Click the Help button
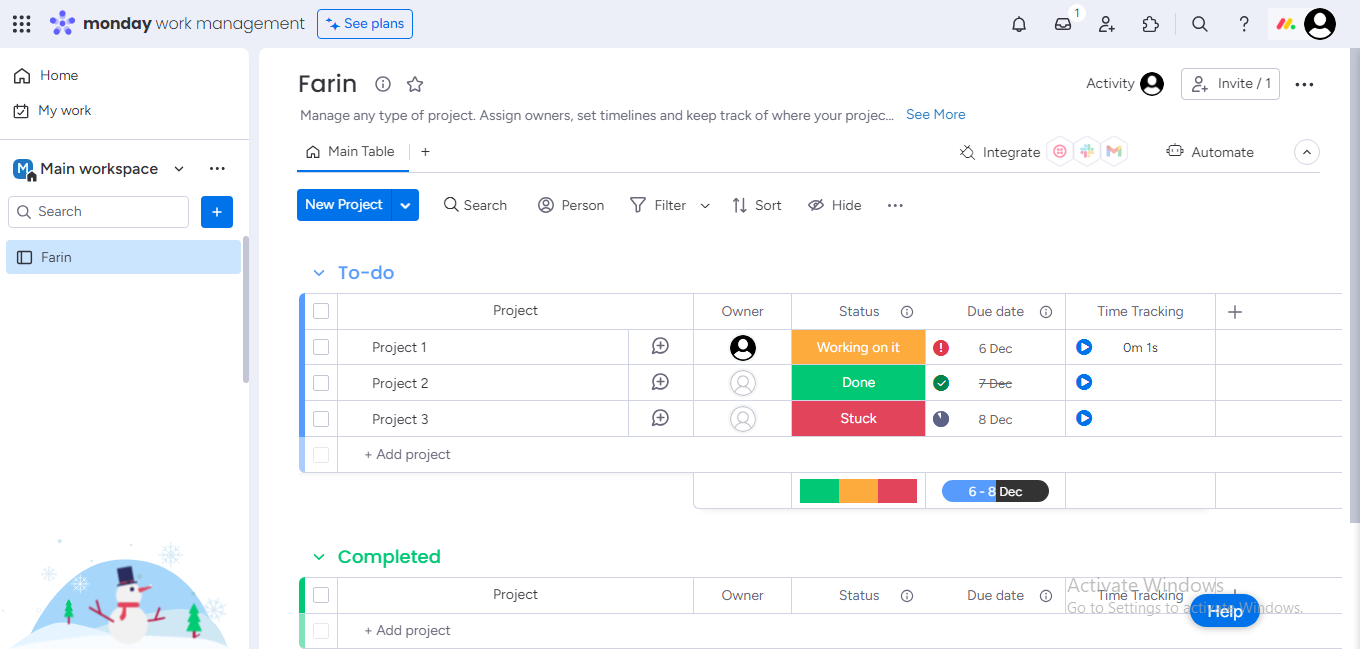The image size is (1360, 649). [x=1224, y=611]
